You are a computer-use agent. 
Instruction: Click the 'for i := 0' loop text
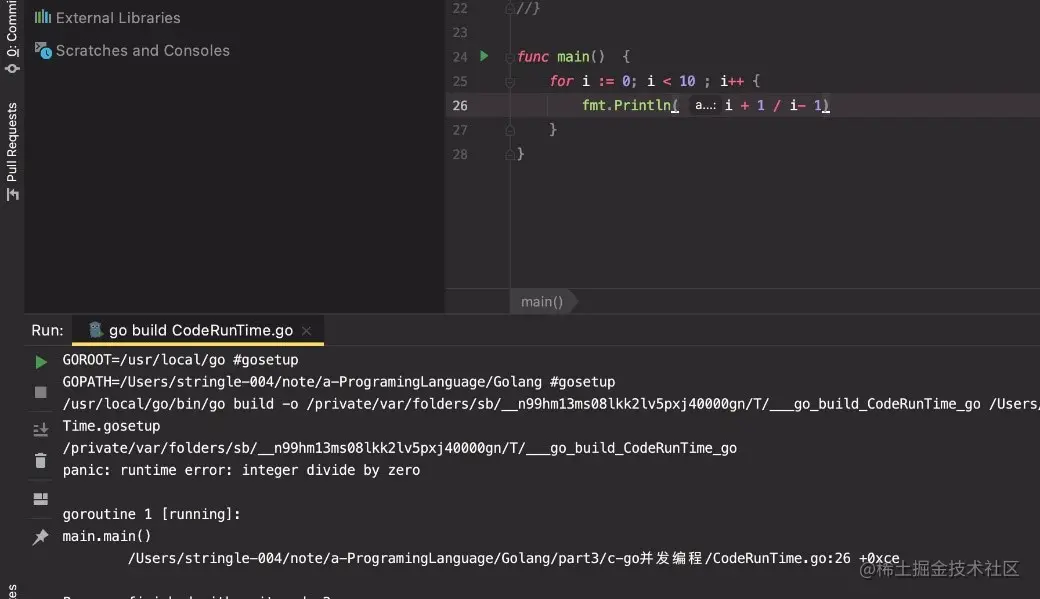593,81
